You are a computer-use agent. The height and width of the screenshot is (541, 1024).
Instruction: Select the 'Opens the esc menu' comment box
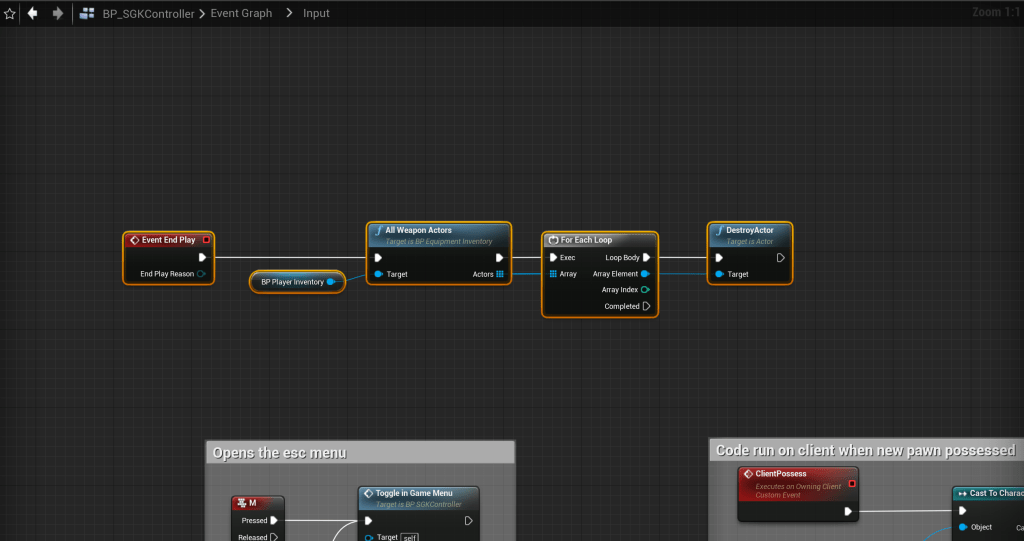360,453
